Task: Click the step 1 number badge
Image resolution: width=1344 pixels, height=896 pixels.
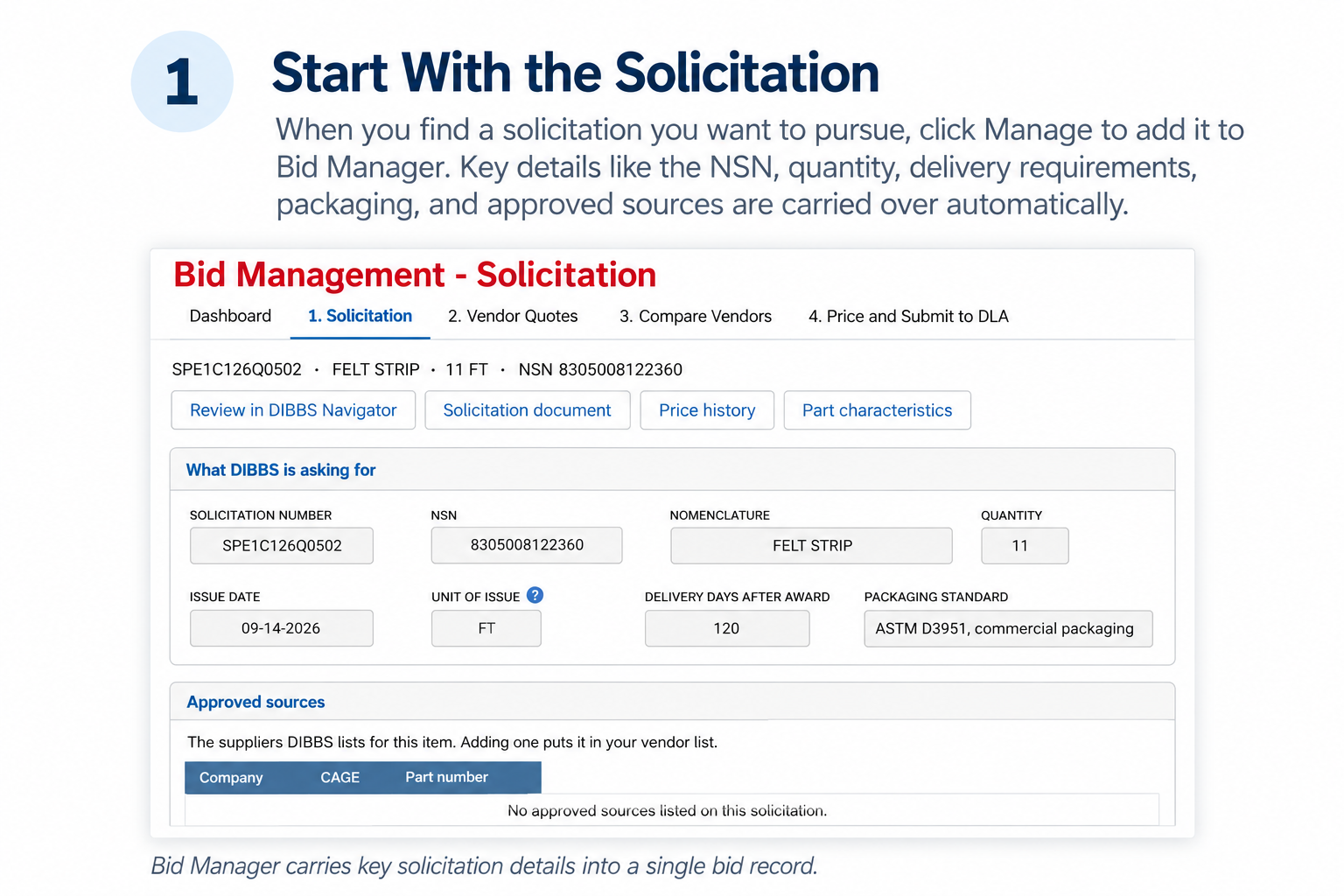Action: point(182,81)
